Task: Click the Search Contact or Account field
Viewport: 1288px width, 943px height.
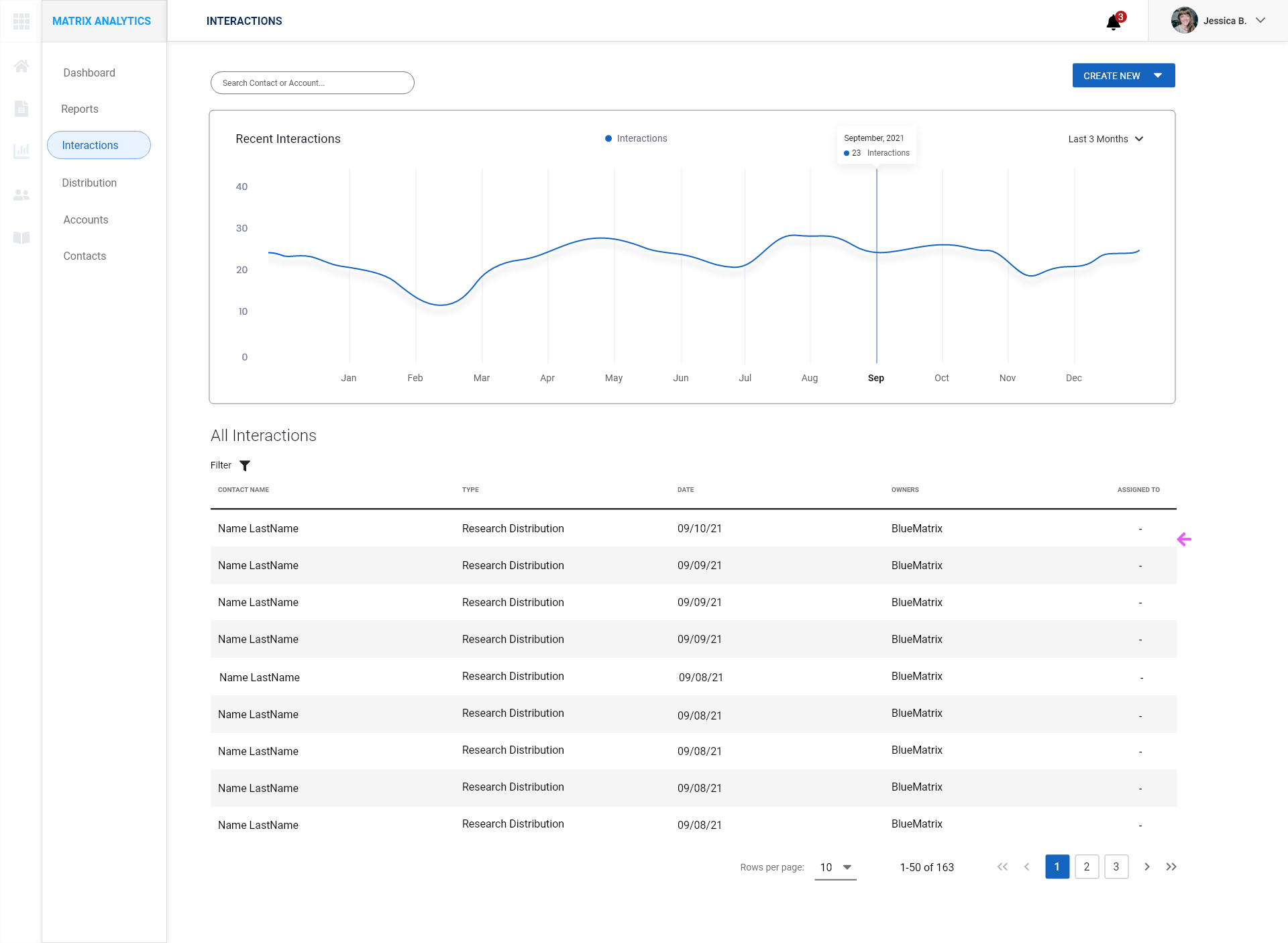Action: (x=312, y=83)
